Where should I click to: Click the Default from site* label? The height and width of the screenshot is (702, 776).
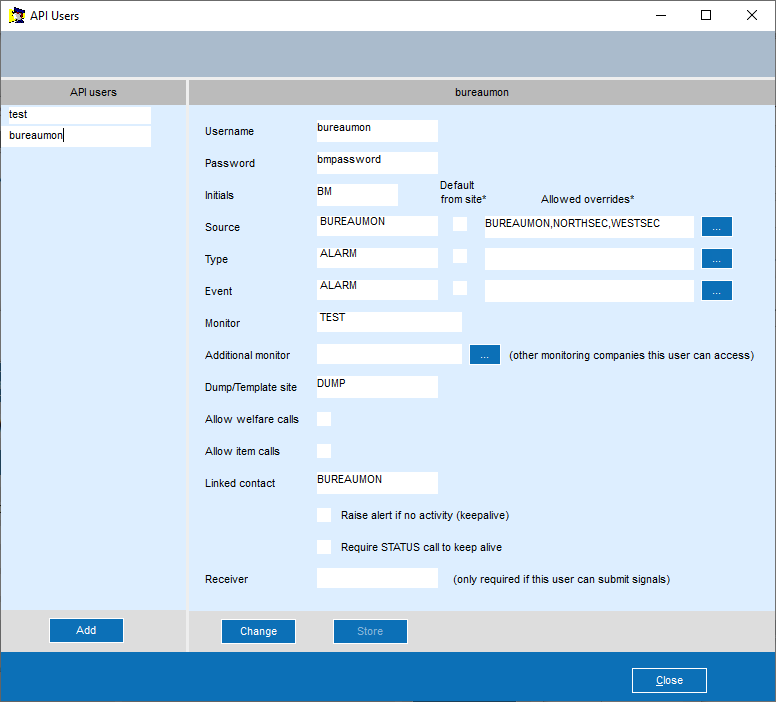[x=463, y=192]
